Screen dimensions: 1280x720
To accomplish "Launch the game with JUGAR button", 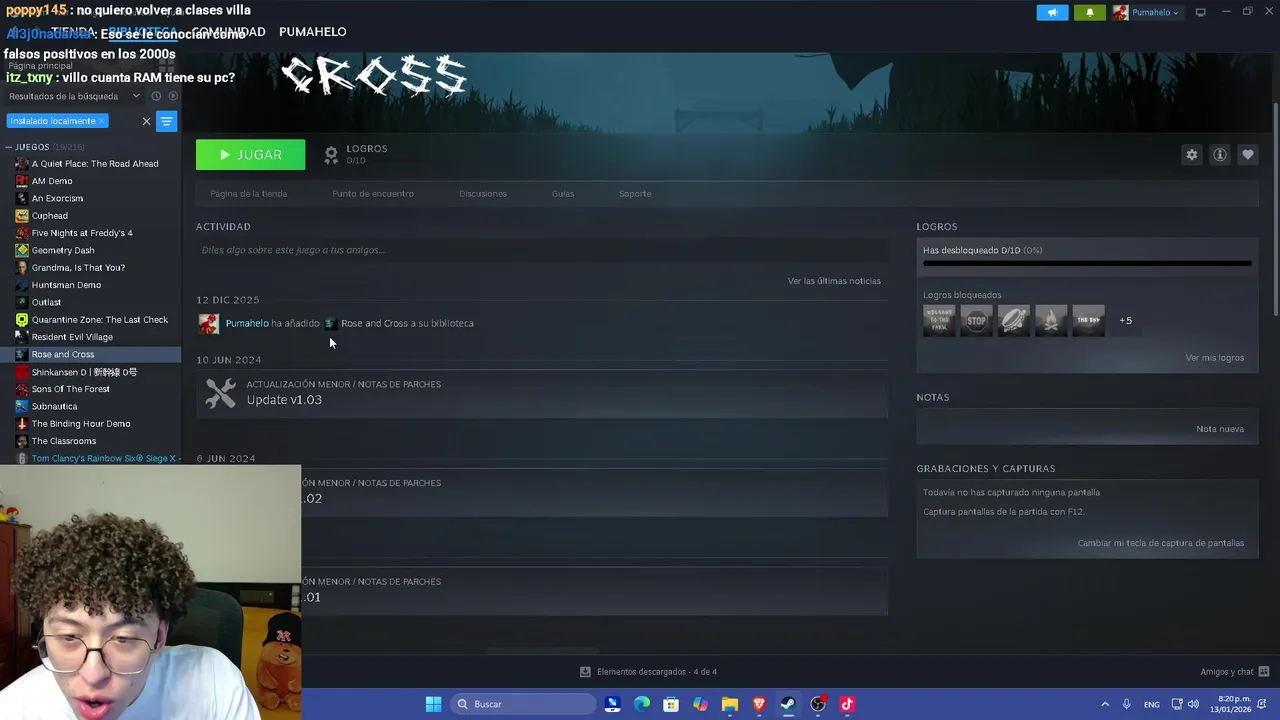I will click(250, 155).
